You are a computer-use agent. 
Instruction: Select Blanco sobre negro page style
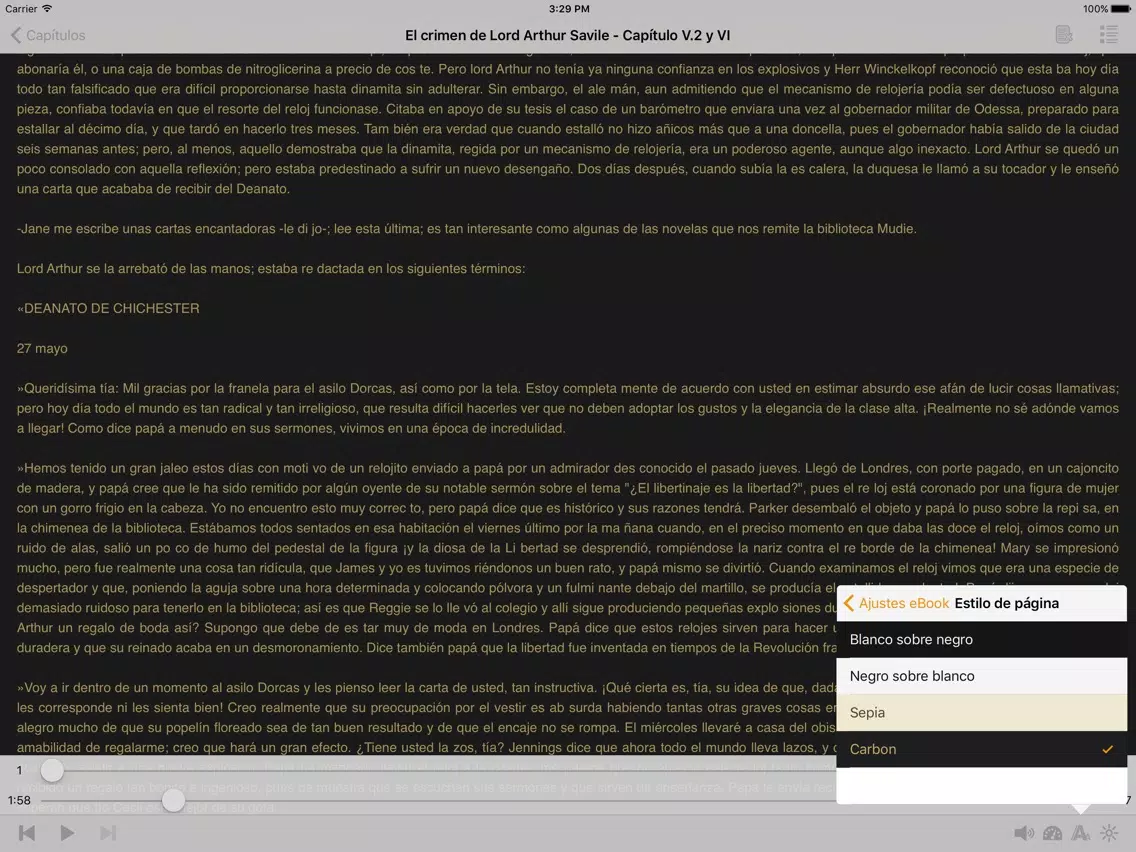(x=981, y=640)
